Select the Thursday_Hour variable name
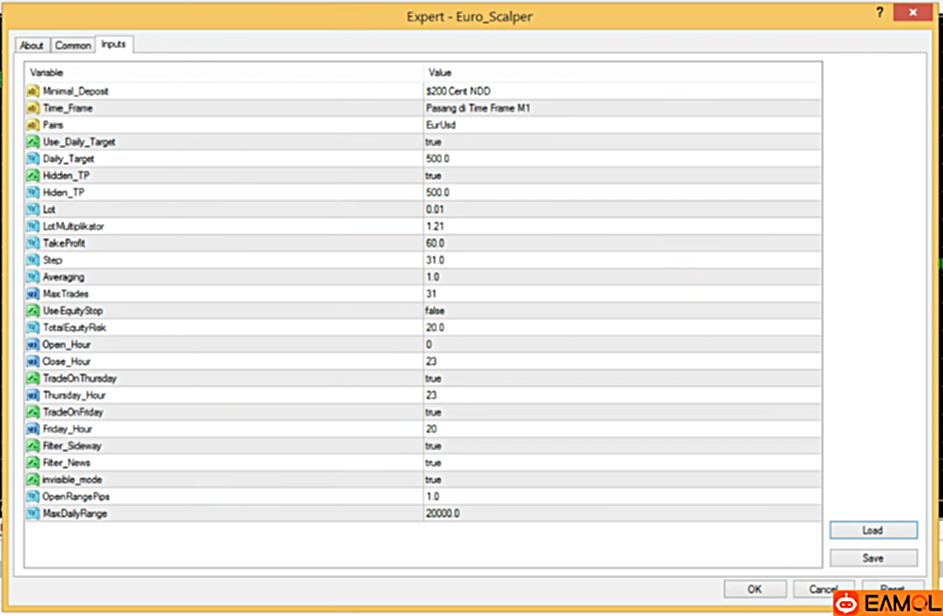943x616 pixels. tap(74, 395)
